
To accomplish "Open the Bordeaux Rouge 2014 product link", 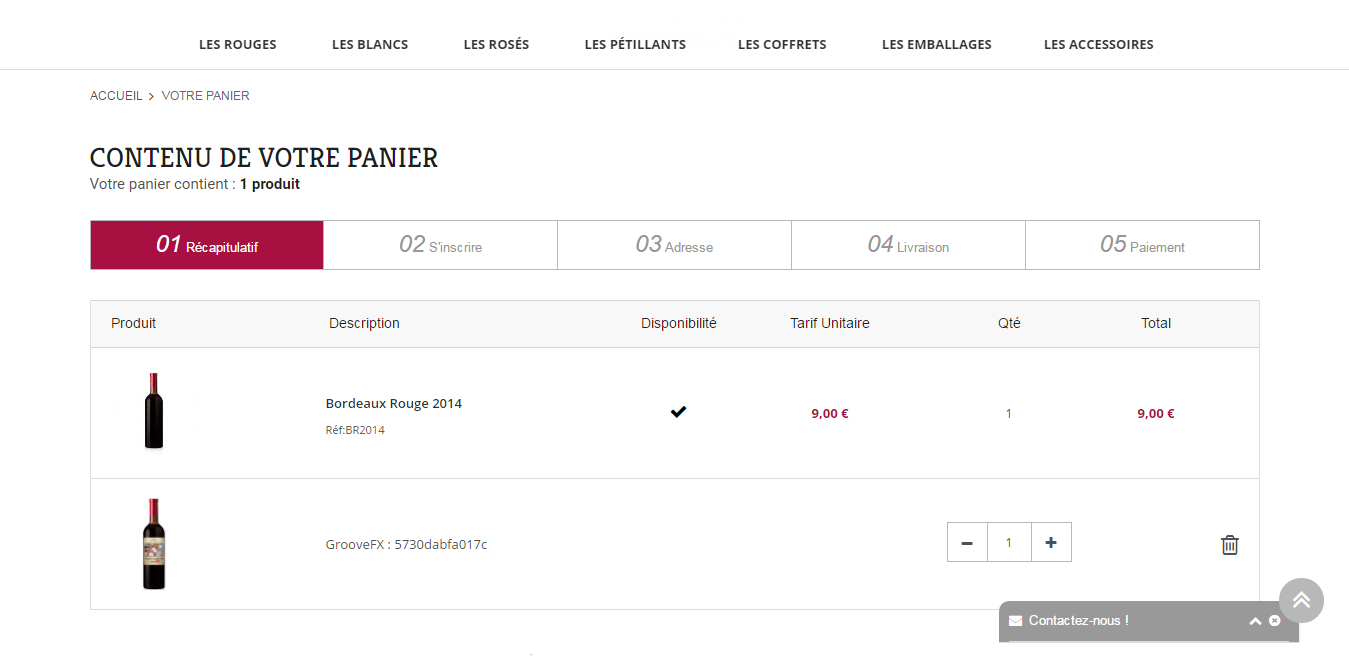I will pyautogui.click(x=394, y=404).
